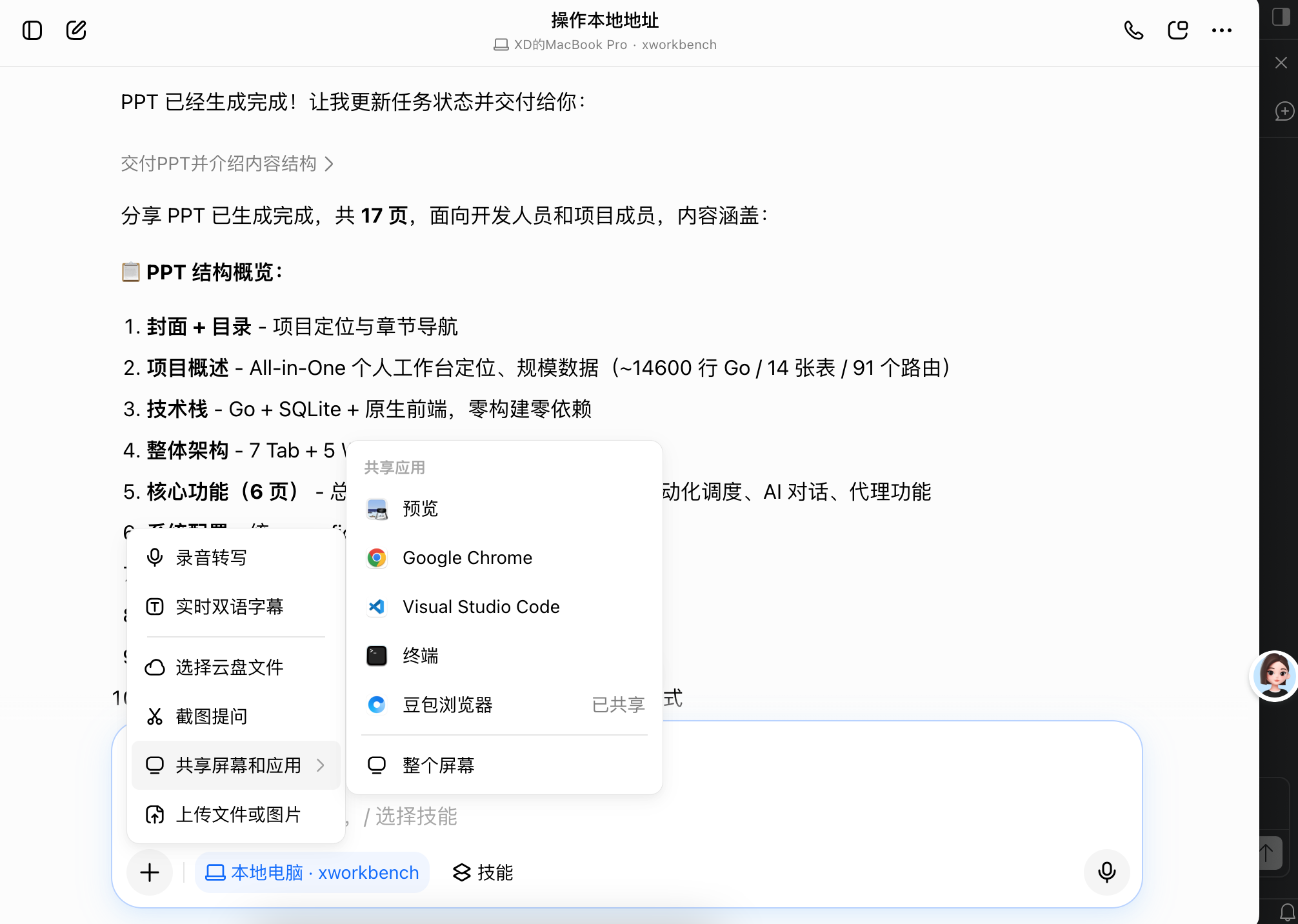Share Google Chrome application
The image size is (1298, 924).
pos(504,557)
